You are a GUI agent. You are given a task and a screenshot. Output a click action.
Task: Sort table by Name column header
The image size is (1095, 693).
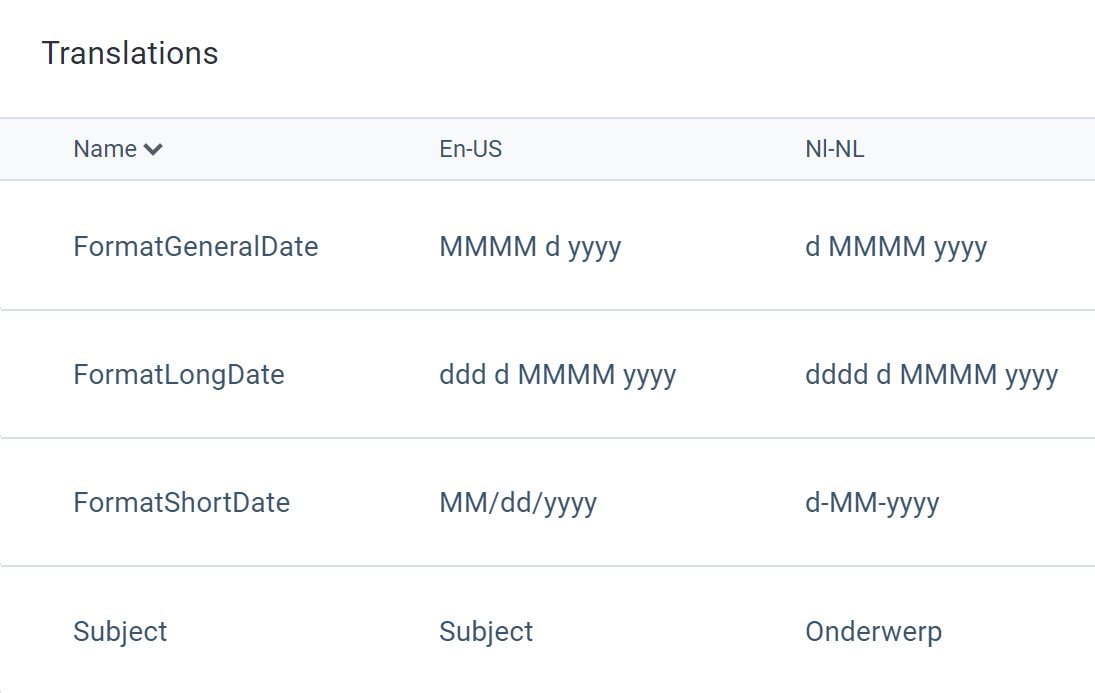pyautogui.click(x=118, y=149)
